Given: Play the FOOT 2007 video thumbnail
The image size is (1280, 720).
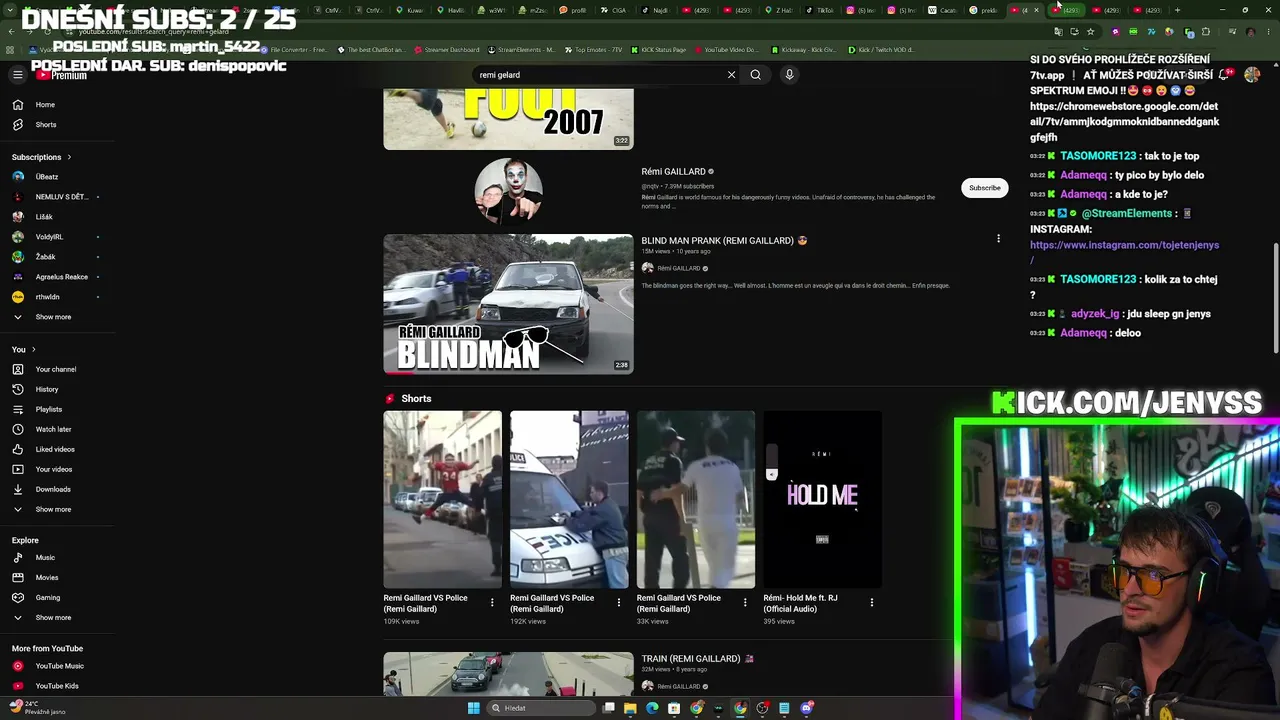Looking at the screenshot, I should (x=508, y=118).
